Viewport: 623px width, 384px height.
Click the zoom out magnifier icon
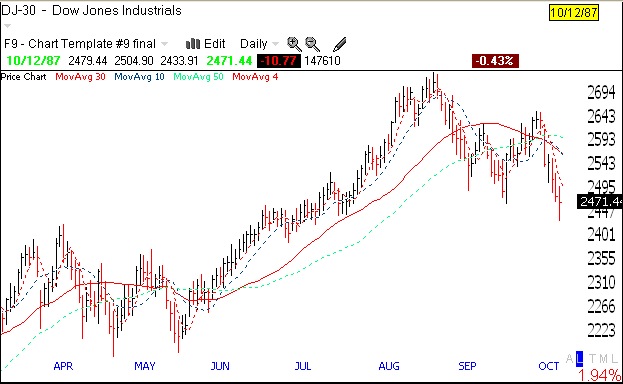click(x=313, y=44)
